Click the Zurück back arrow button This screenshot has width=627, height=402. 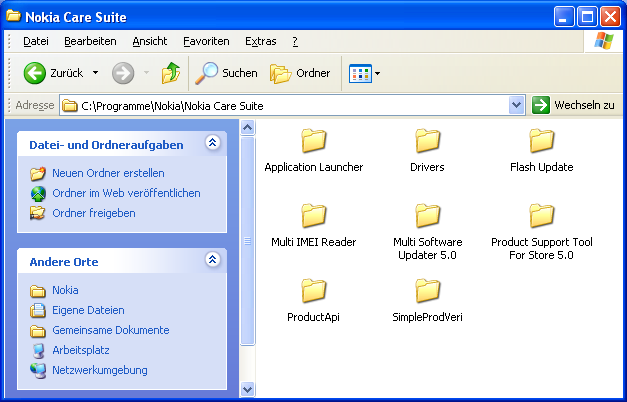pos(36,73)
